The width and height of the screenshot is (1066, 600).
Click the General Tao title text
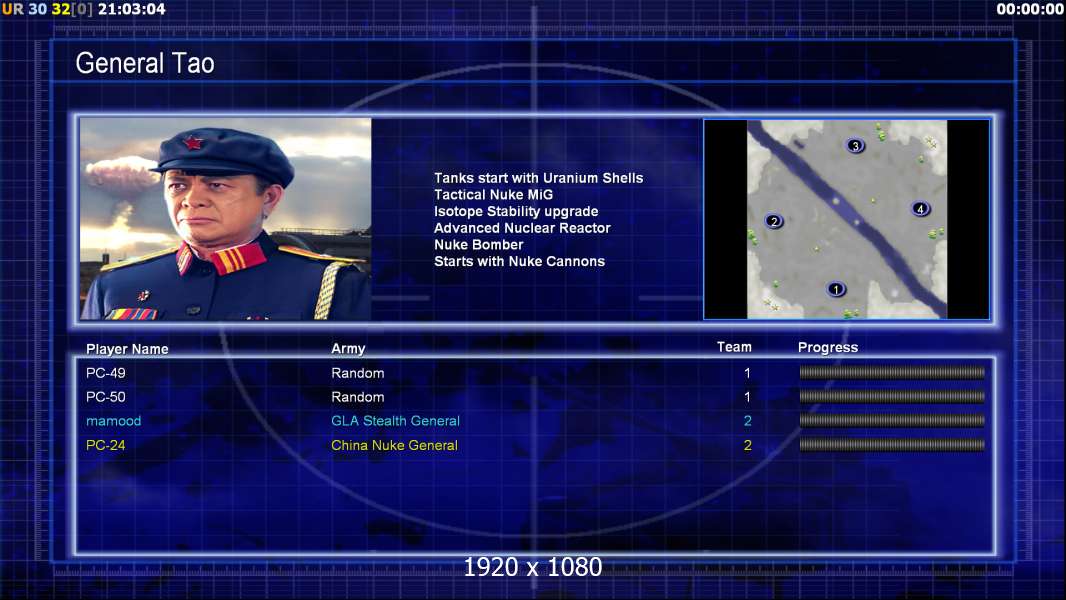pos(145,63)
